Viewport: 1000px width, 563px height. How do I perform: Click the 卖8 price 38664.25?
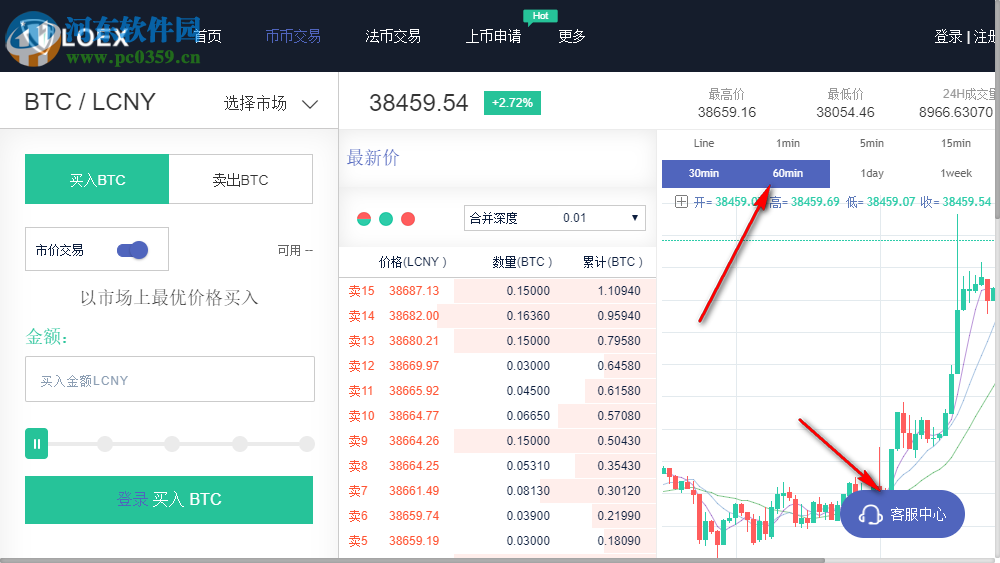pyautogui.click(x=414, y=466)
